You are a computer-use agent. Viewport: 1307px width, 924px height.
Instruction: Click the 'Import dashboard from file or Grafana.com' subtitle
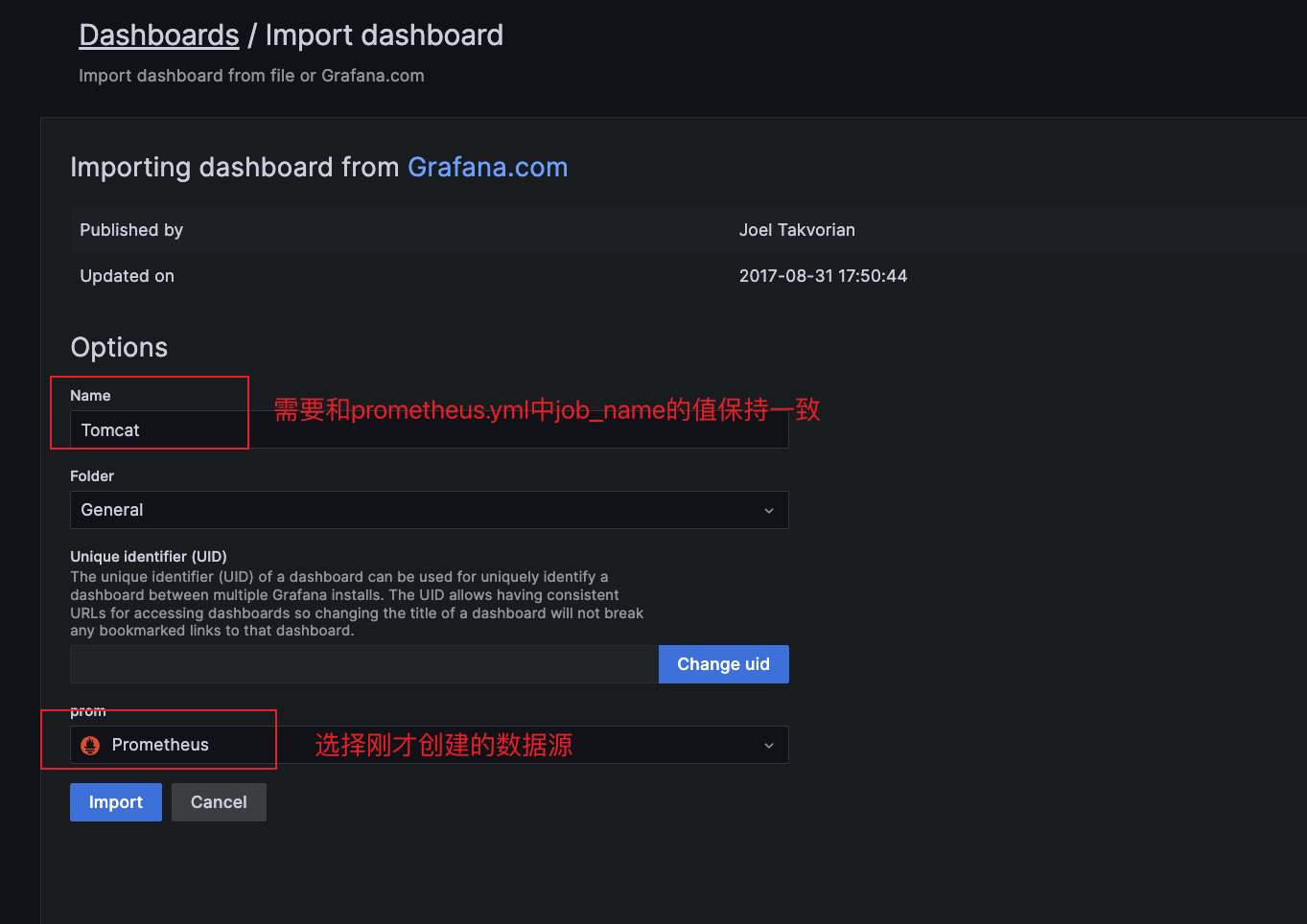(251, 76)
